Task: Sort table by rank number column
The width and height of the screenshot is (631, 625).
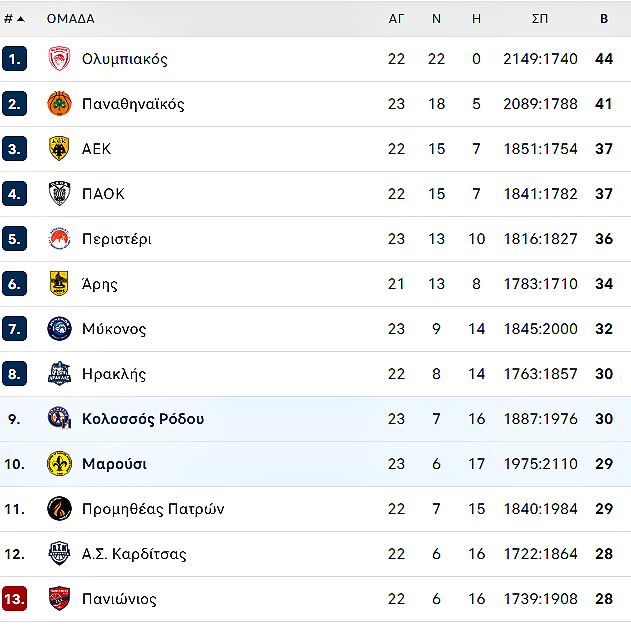Action: point(14,18)
